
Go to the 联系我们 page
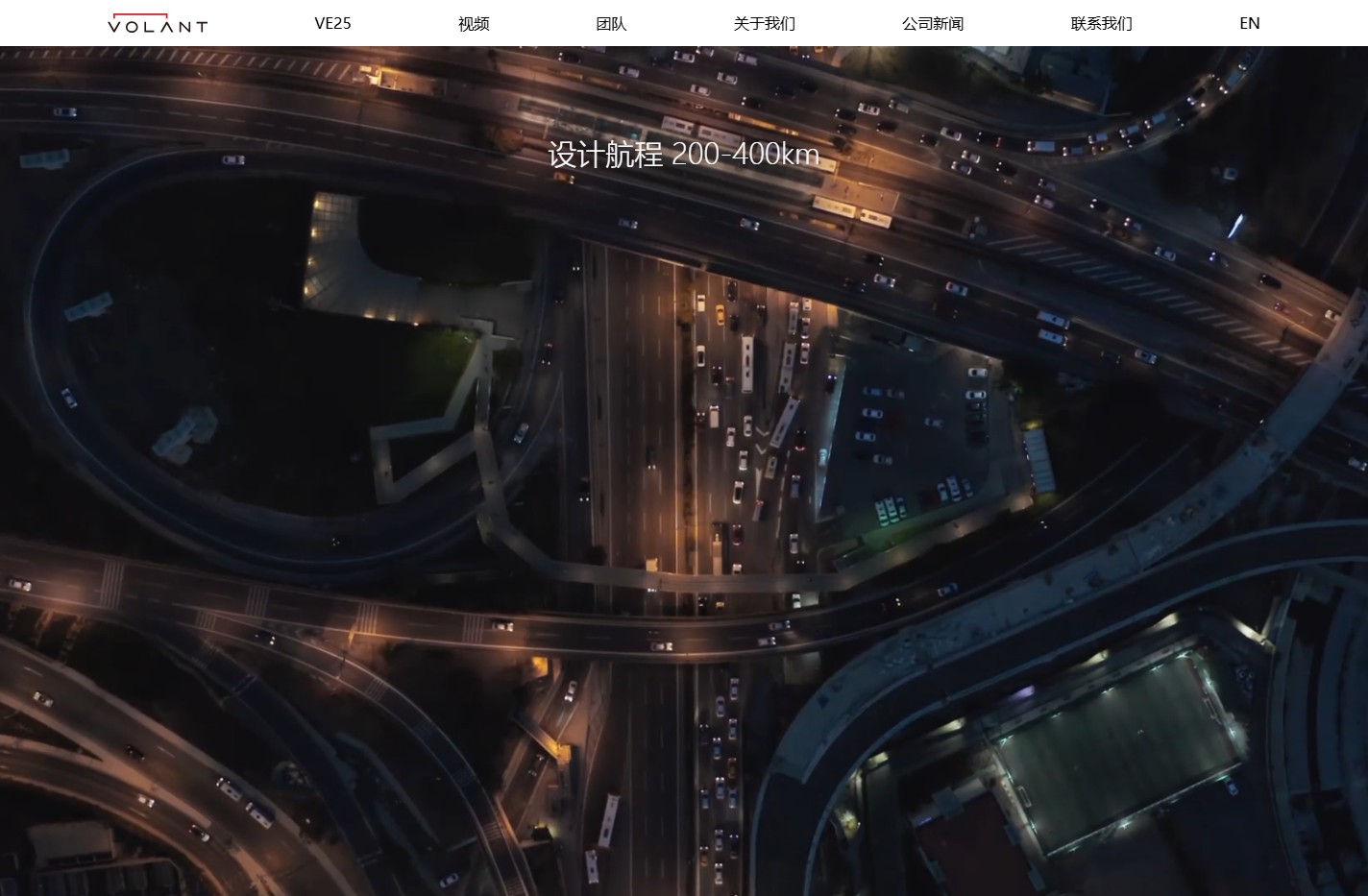(1102, 23)
